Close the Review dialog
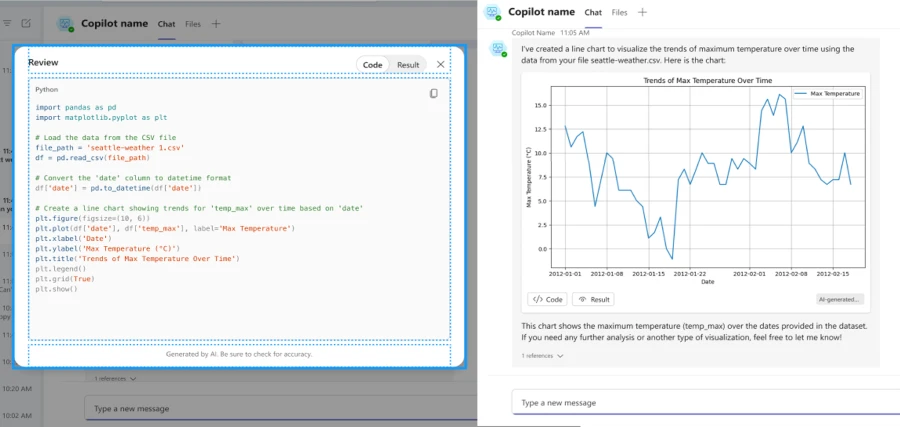The width and height of the screenshot is (900, 427). pos(441,64)
